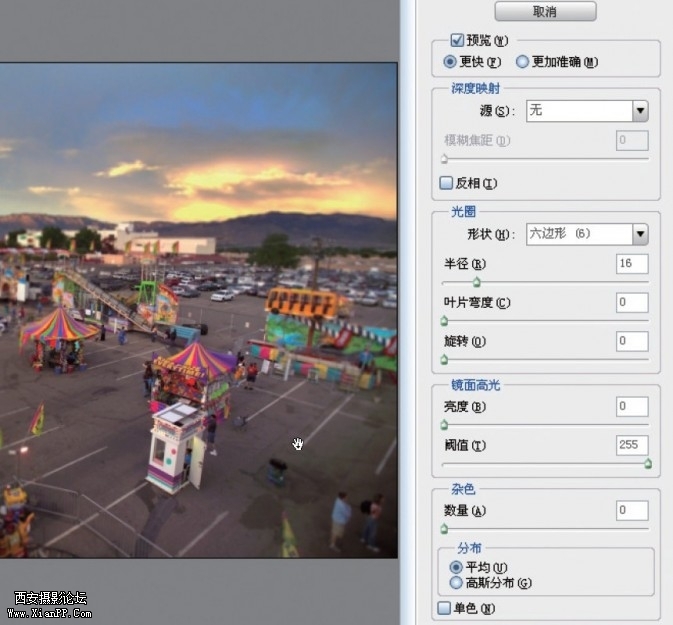This screenshot has width=673, height=625.
Task: Click the 叶片弯度 blade curvature field
Action: pyautogui.click(x=632, y=303)
